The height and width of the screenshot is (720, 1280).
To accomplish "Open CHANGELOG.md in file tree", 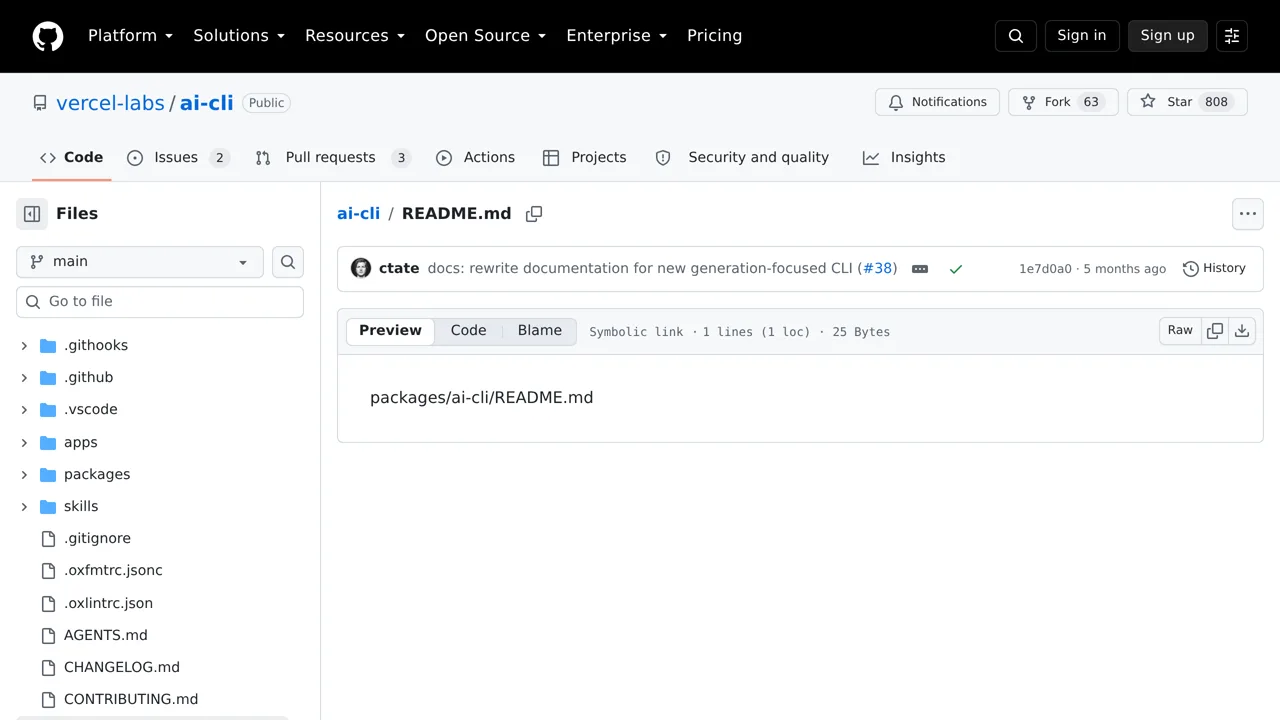I will click(122, 668).
